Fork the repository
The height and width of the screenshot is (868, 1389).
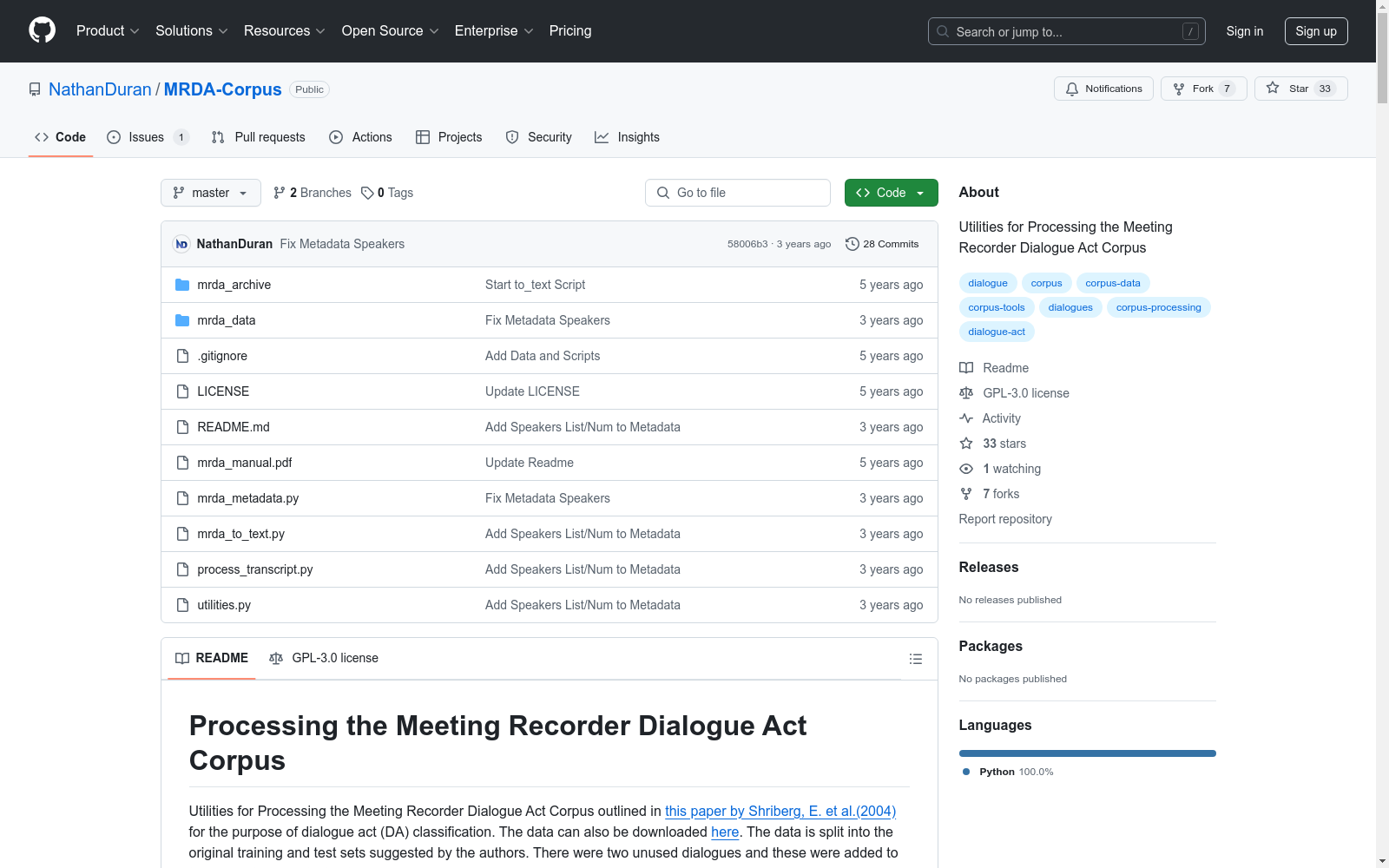click(1203, 89)
